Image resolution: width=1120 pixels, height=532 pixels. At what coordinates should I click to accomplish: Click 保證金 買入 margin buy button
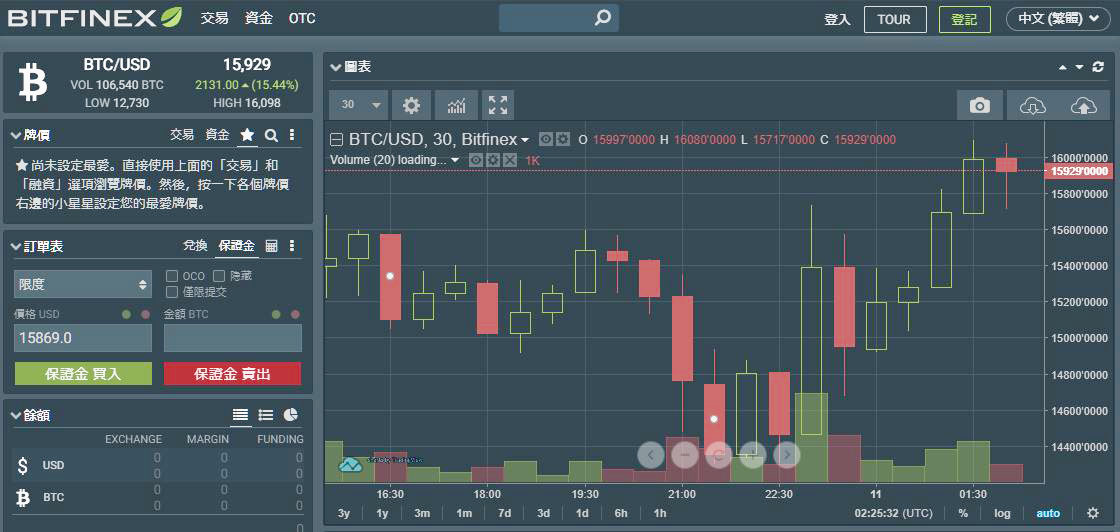point(83,373)
